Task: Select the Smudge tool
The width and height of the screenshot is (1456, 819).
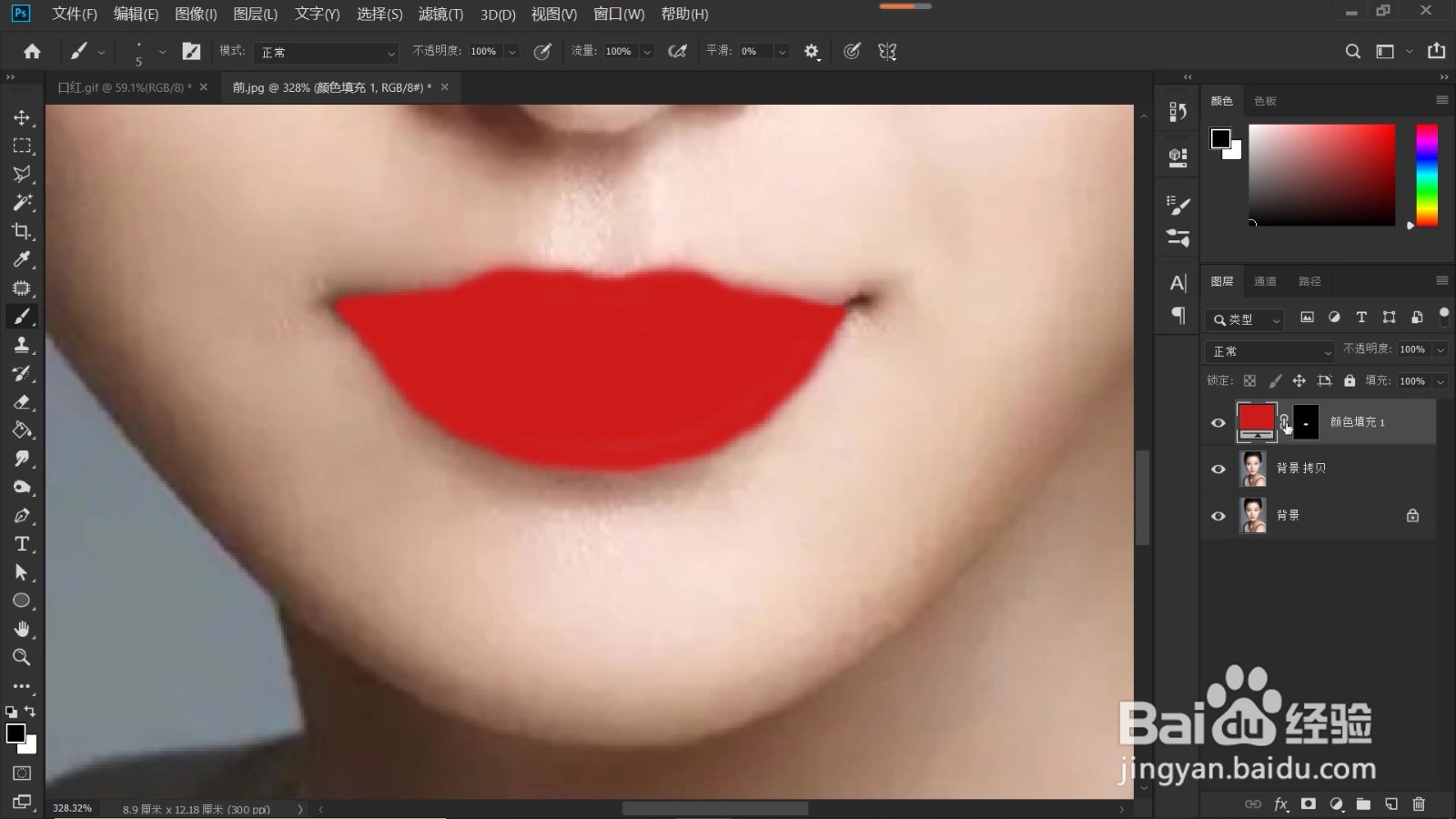Action: 22,459
